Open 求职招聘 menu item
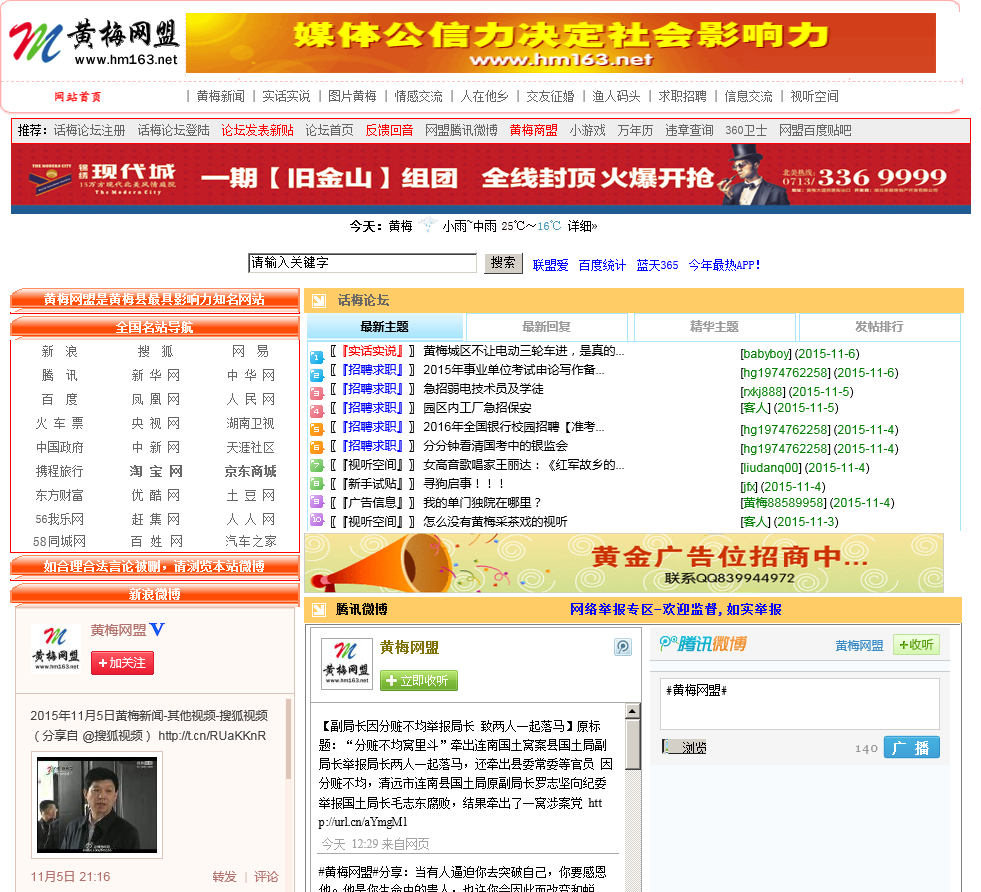The image size is (981, 892). [x=682, y=96]
